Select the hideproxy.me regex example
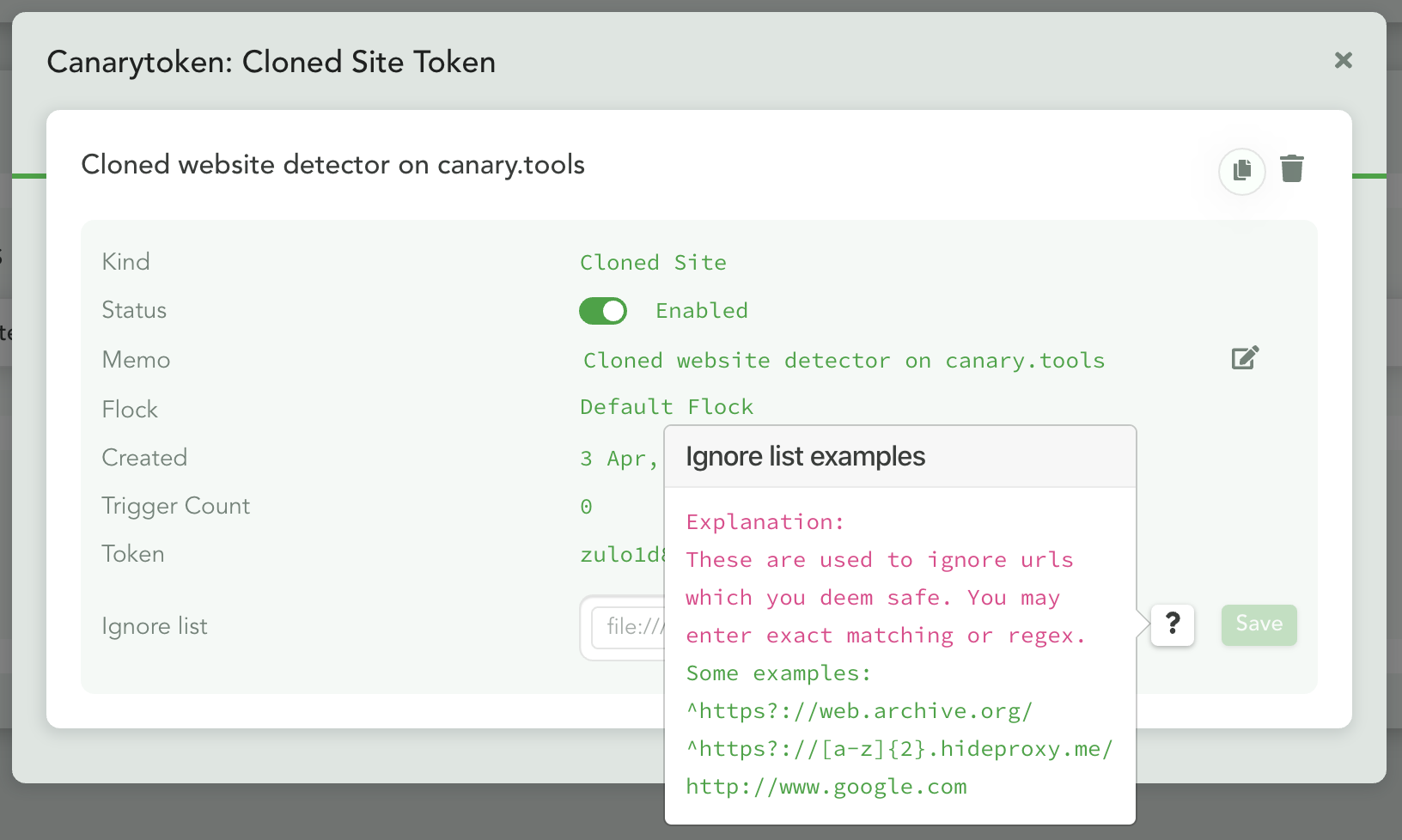The image size is (1402, 840). pos(899,749)
